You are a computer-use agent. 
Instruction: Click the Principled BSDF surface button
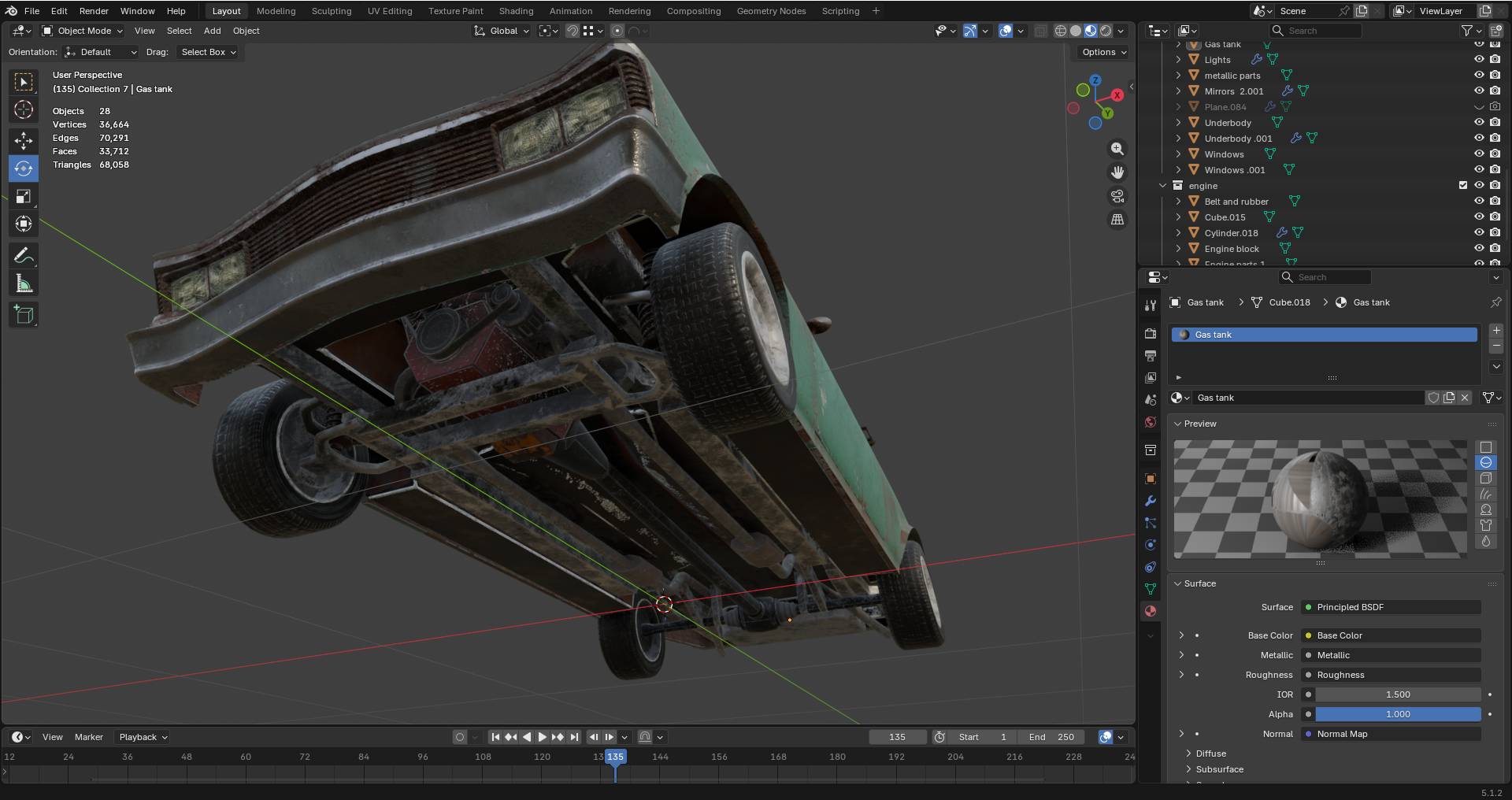coord(1392,607)
